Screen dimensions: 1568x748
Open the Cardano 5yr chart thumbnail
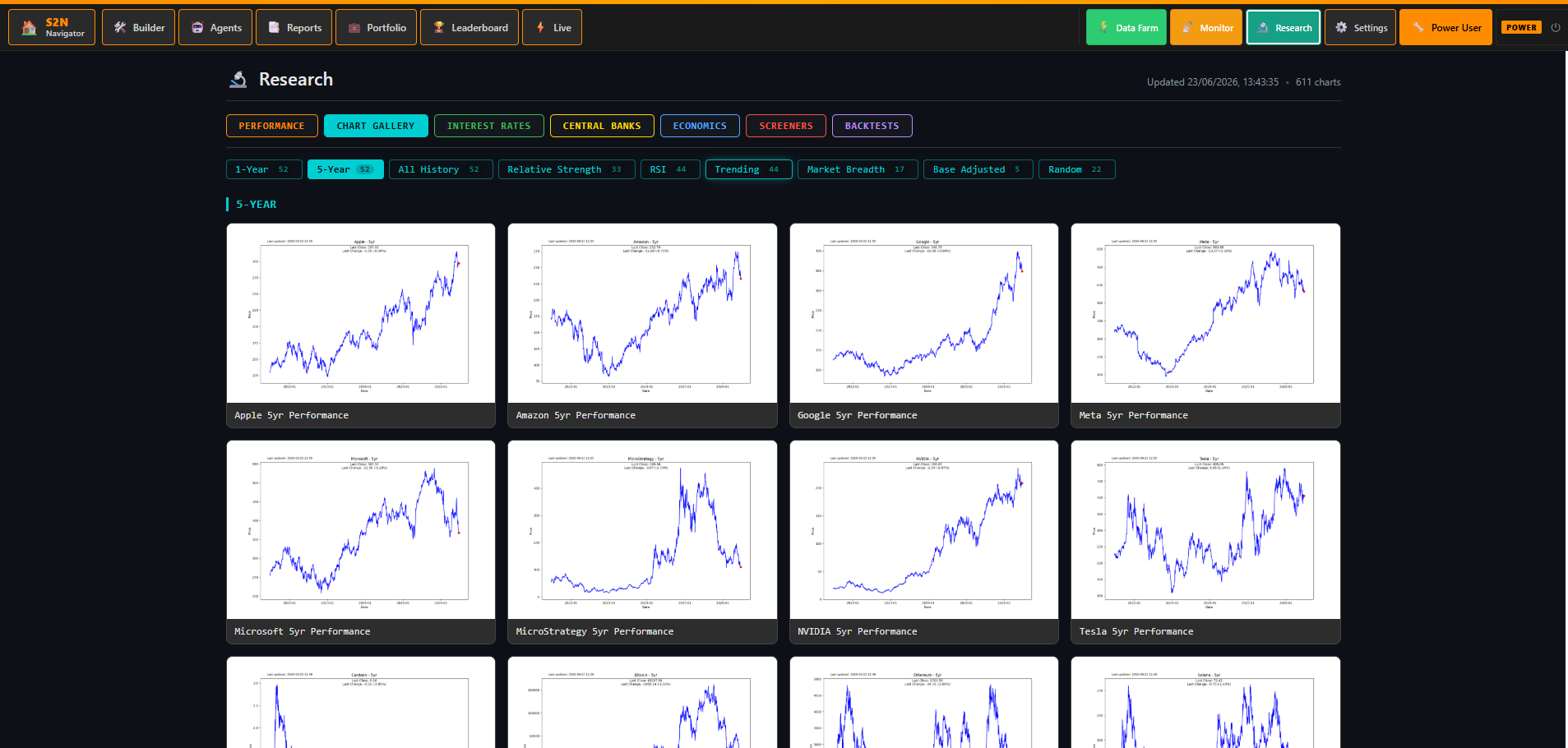tap(361, 703)
